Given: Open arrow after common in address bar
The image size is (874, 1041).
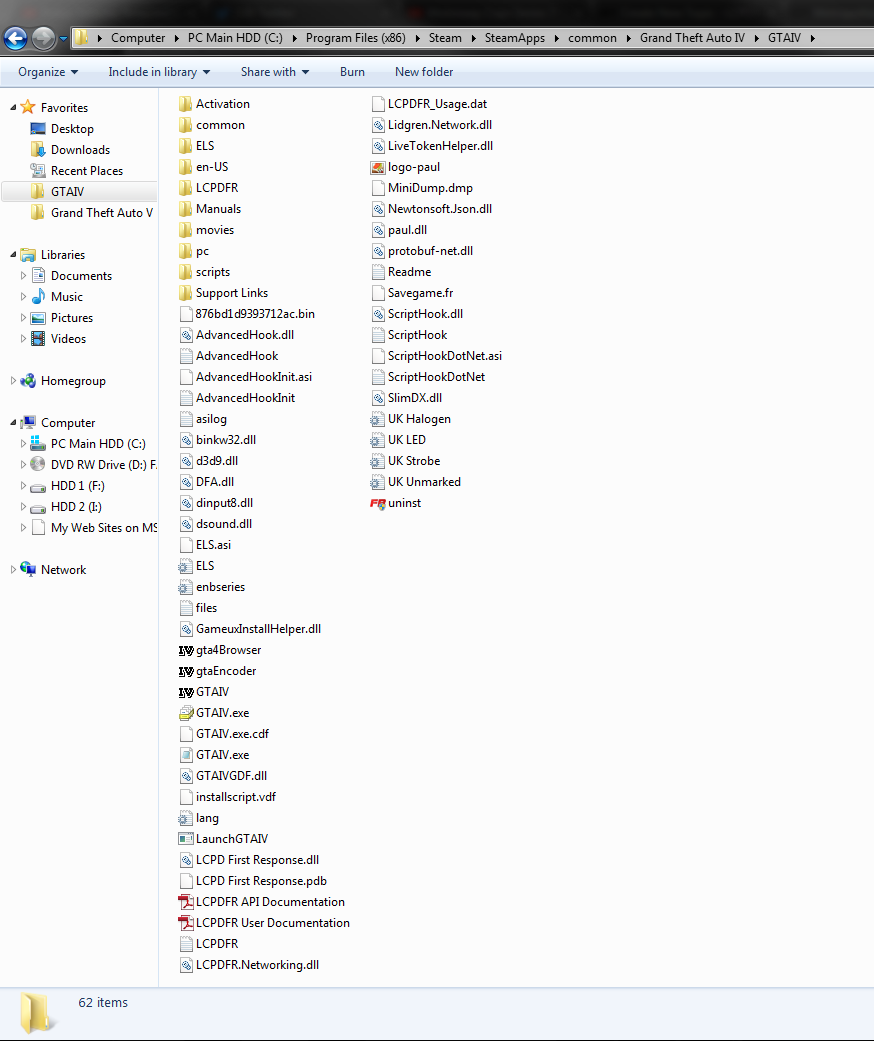Looking at the screenshot, I should coord(628,38).
